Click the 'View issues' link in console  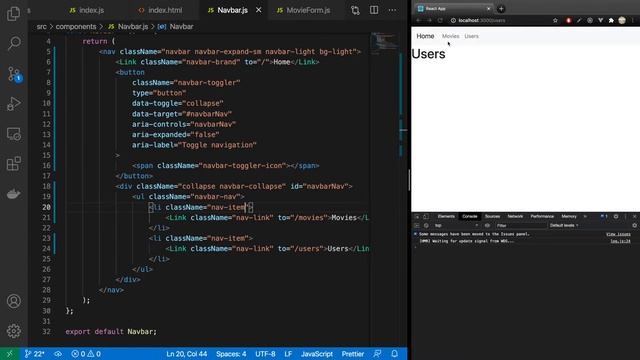click(x=618, y=234)
